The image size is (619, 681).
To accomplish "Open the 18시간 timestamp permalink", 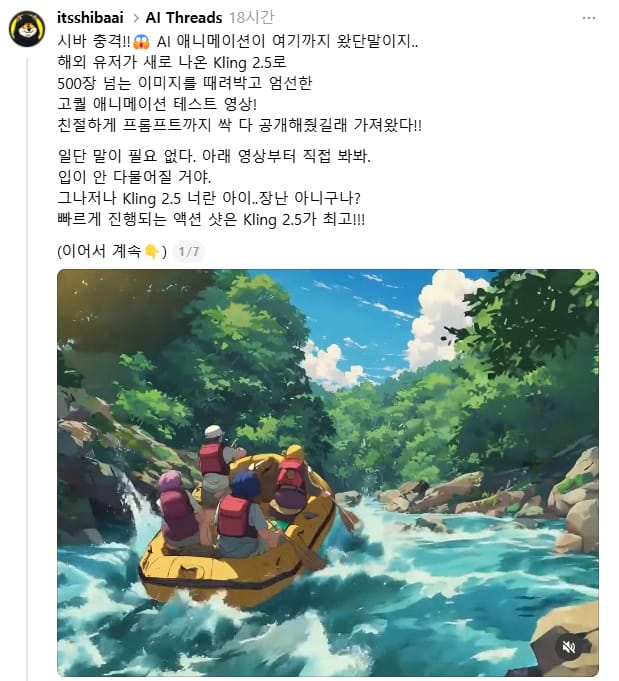I will tap(252, 18).
